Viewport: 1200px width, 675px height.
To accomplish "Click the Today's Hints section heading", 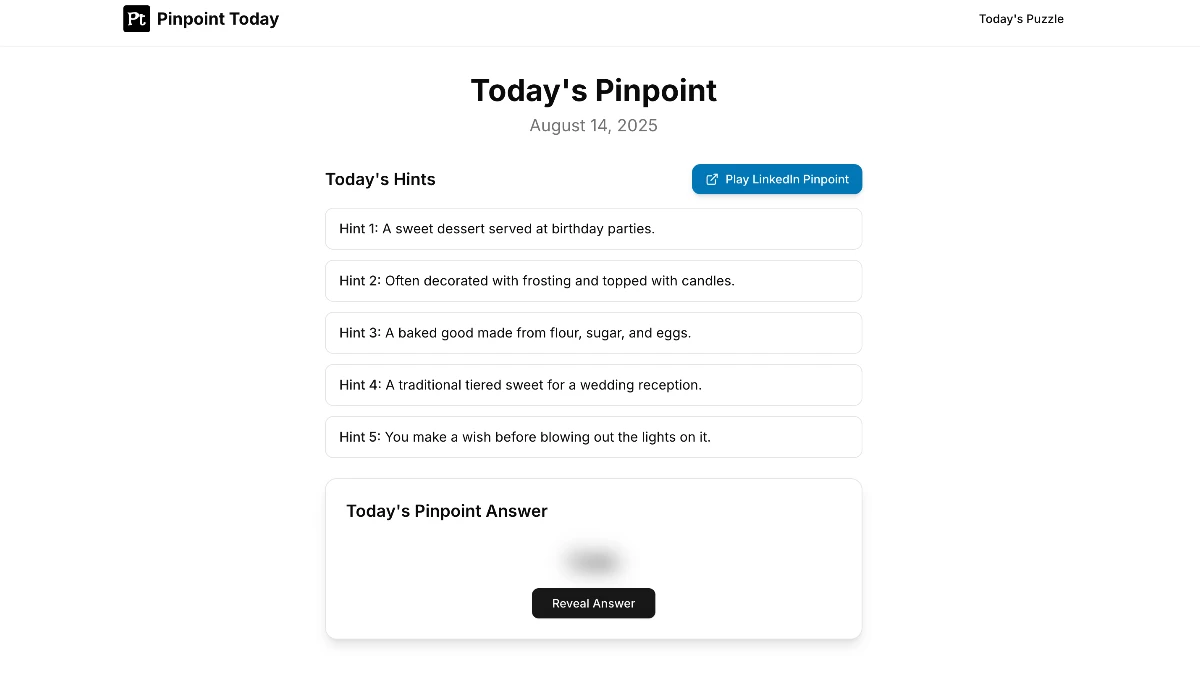I will point(380,179).
